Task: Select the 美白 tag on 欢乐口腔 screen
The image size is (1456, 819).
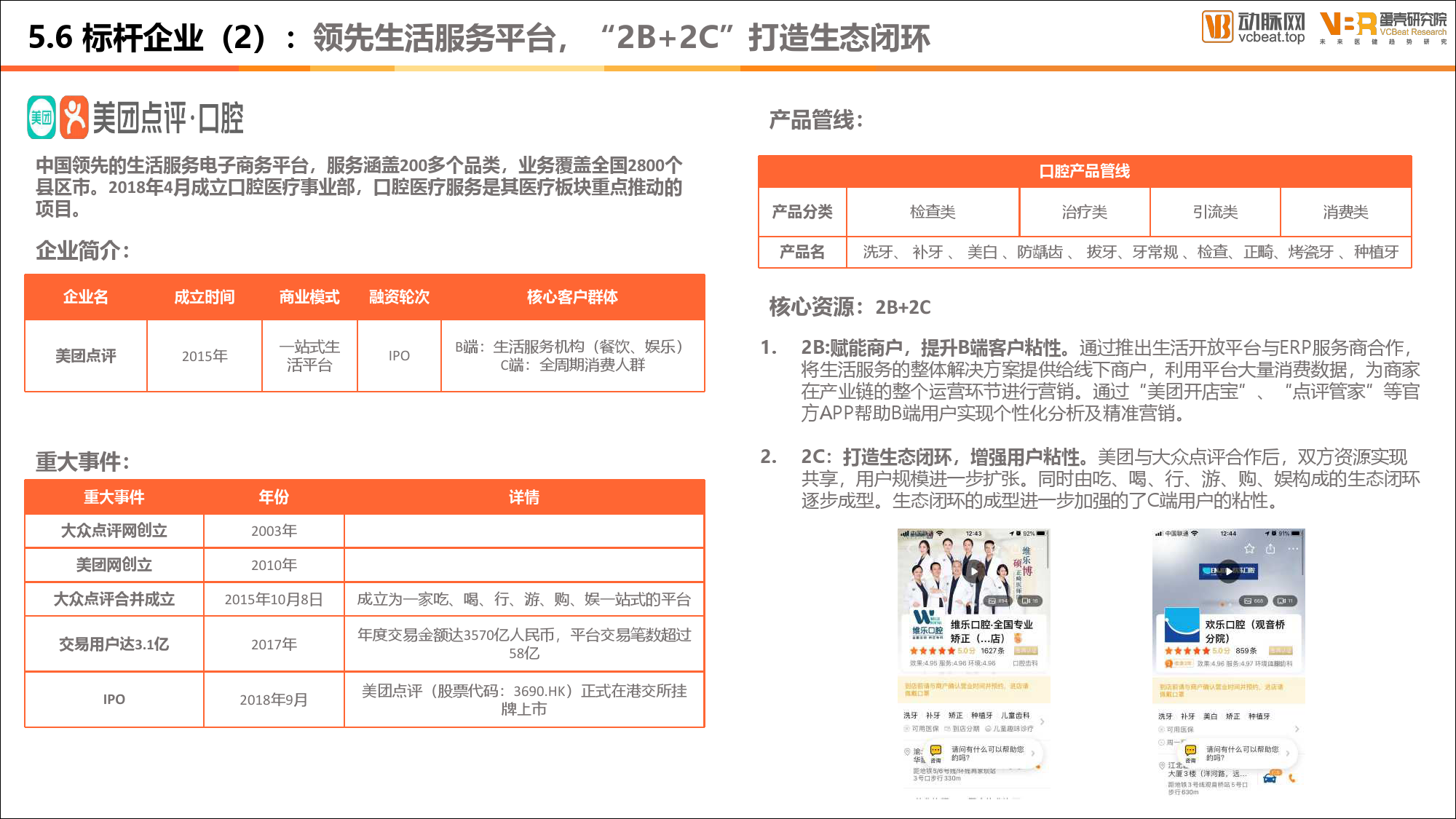Action: pyautogui.click(x=1210, y=716)
